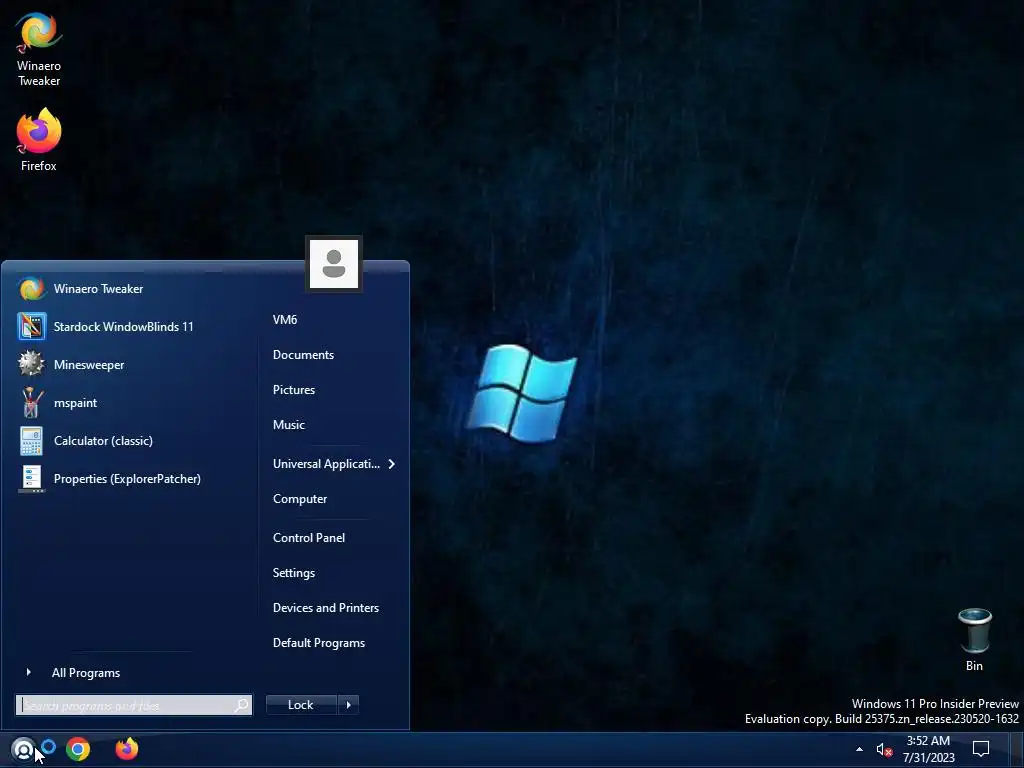This screenshot has height=768, width=1024.
Task: Open Documents from start menu
Action: tap(303, 355)
